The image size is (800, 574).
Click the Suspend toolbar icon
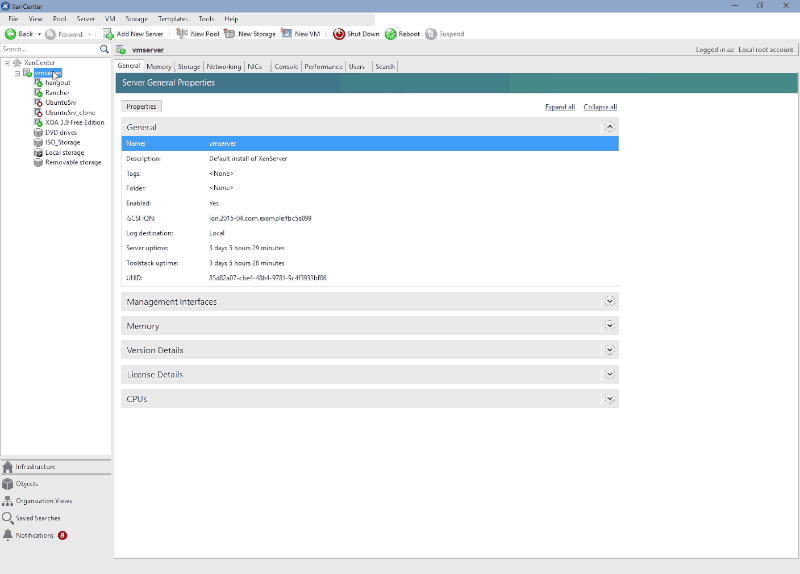(x=431, y=34)
